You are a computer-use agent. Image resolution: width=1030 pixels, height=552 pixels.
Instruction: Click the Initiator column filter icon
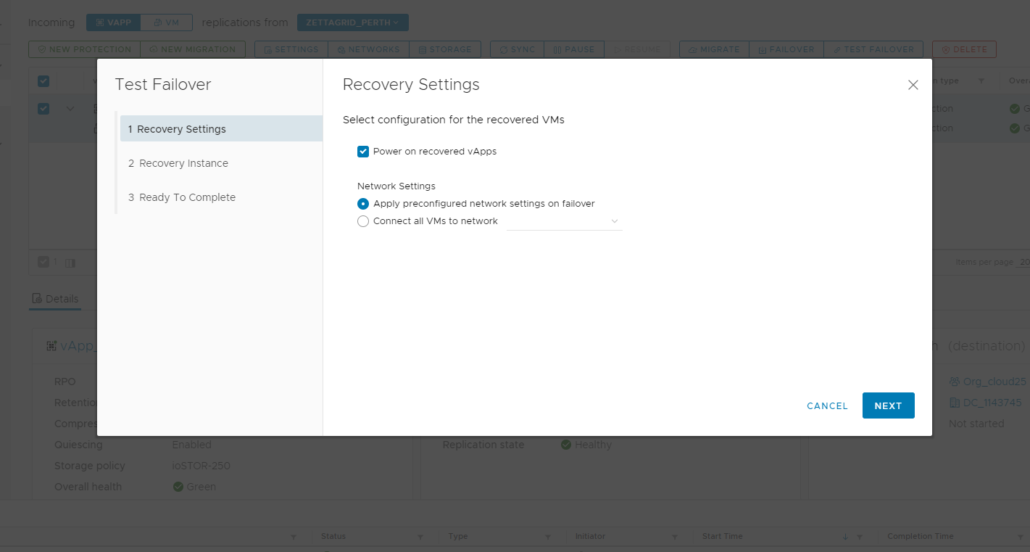click(675, 537)
